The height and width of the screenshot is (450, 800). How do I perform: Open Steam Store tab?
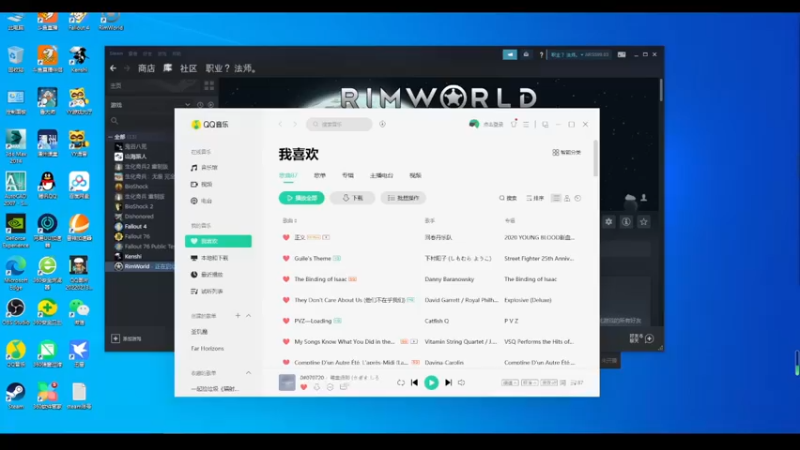coord(146,68)
